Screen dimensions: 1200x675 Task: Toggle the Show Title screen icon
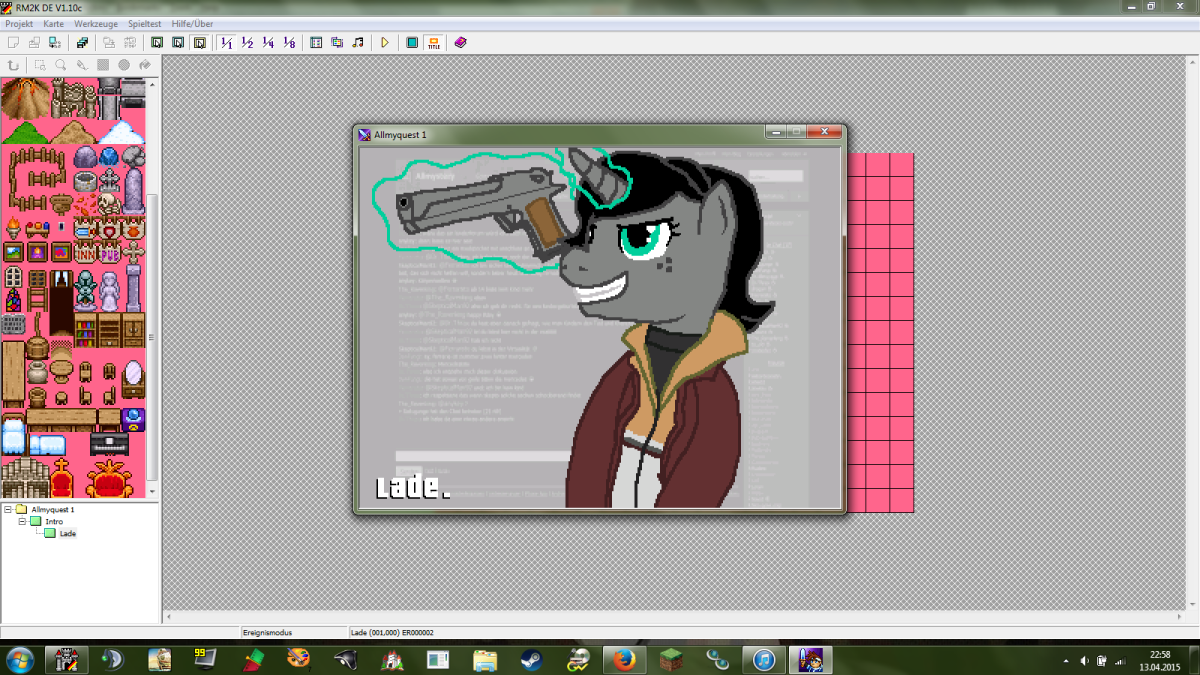point(433,43)
